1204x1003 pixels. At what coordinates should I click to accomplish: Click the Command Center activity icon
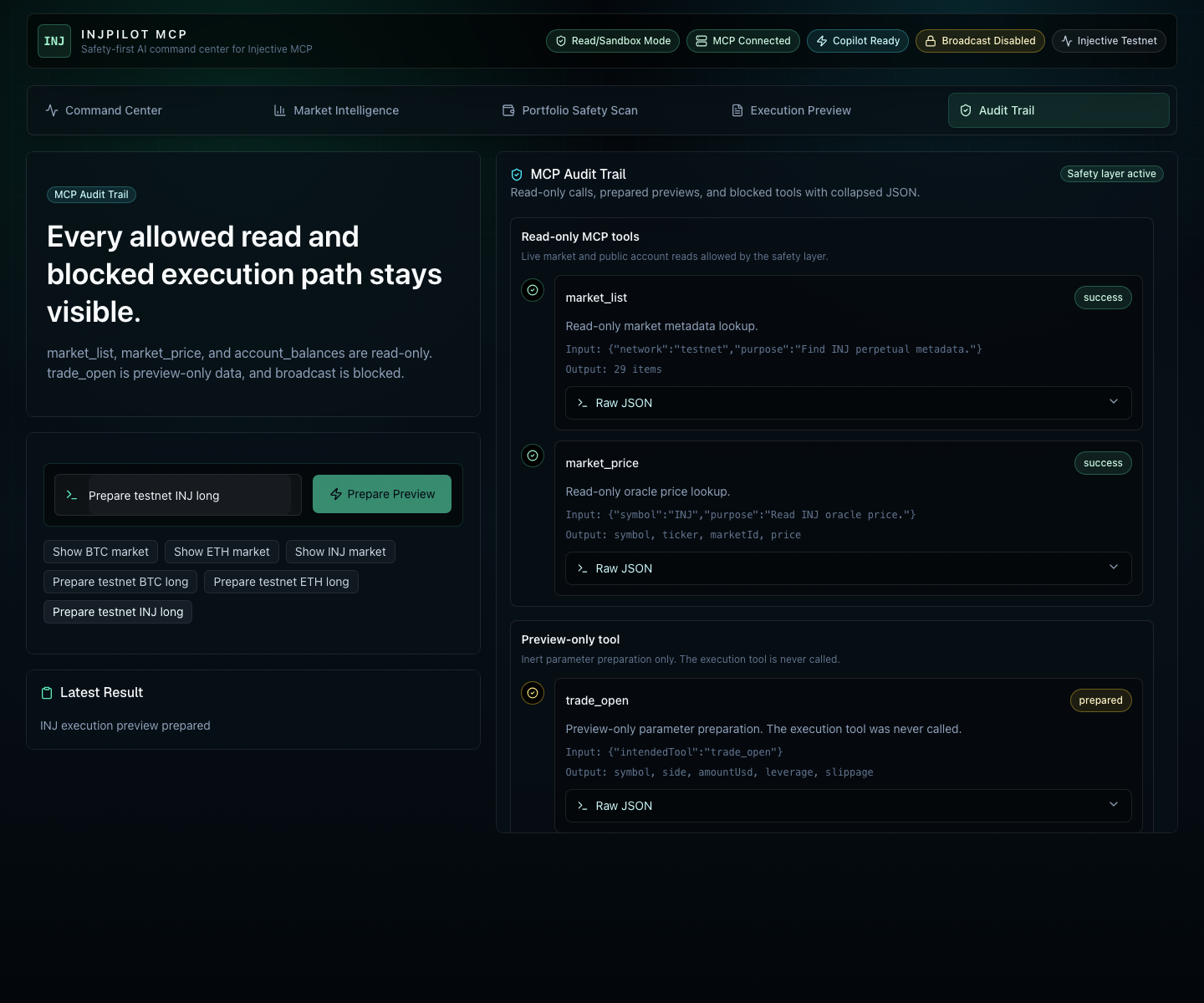(52, 110)
